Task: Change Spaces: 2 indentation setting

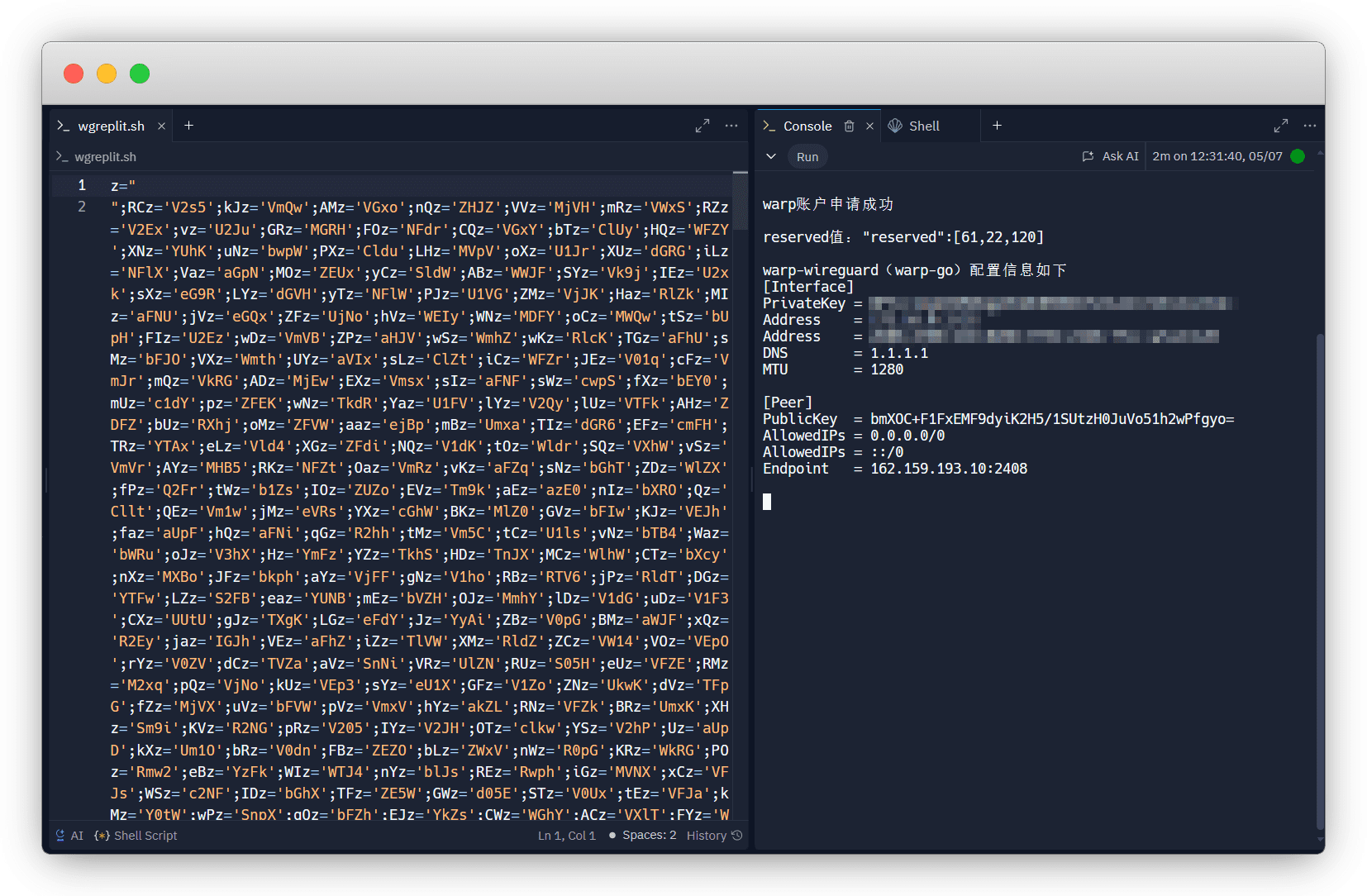Action: [649, 836]
